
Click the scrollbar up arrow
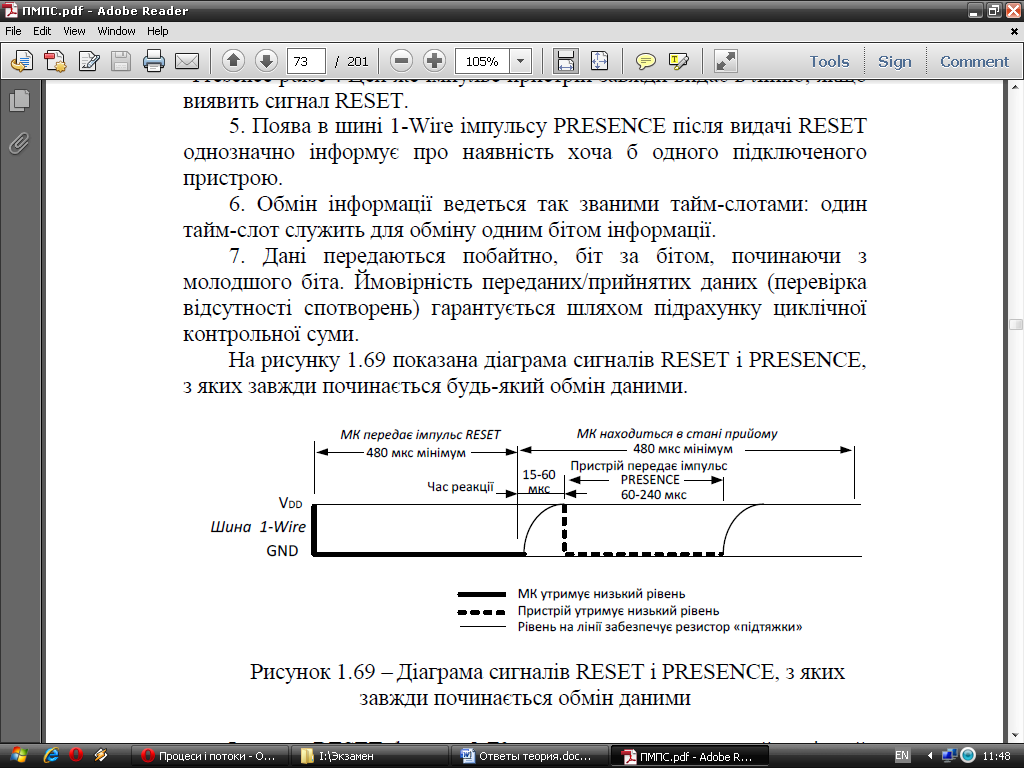point(1016,86)
